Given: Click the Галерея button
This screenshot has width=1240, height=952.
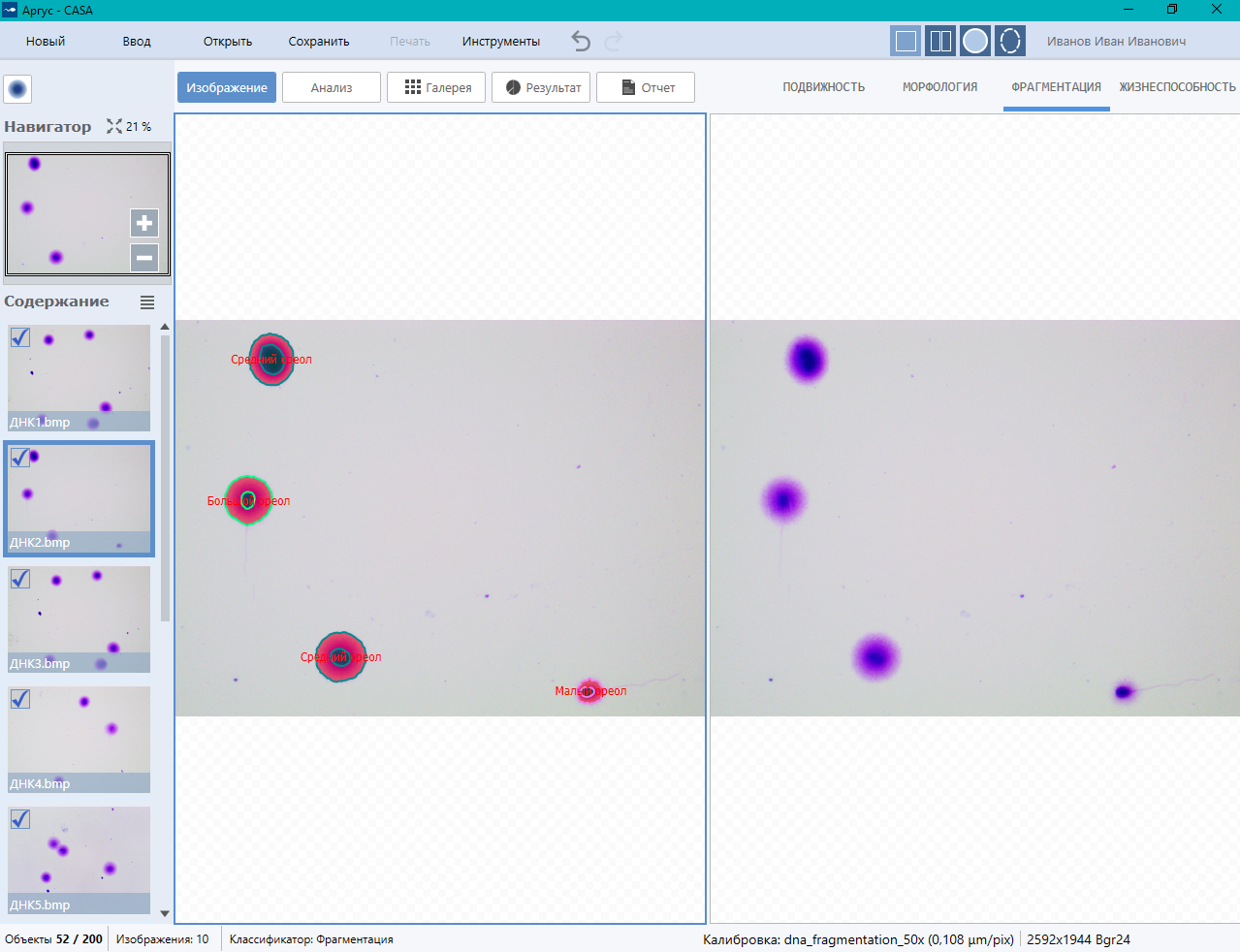Looking at the screenshot, I should click(x=436, y=87).
